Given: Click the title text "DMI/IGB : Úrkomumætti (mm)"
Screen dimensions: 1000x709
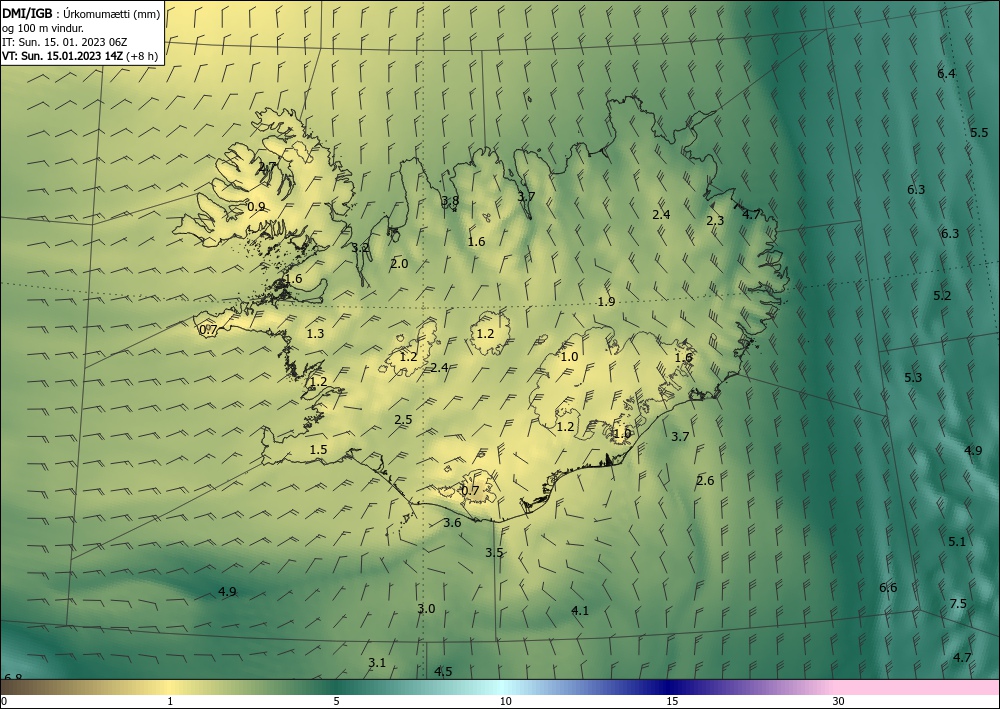Looking at the screenshot, I should click(81, 14).
